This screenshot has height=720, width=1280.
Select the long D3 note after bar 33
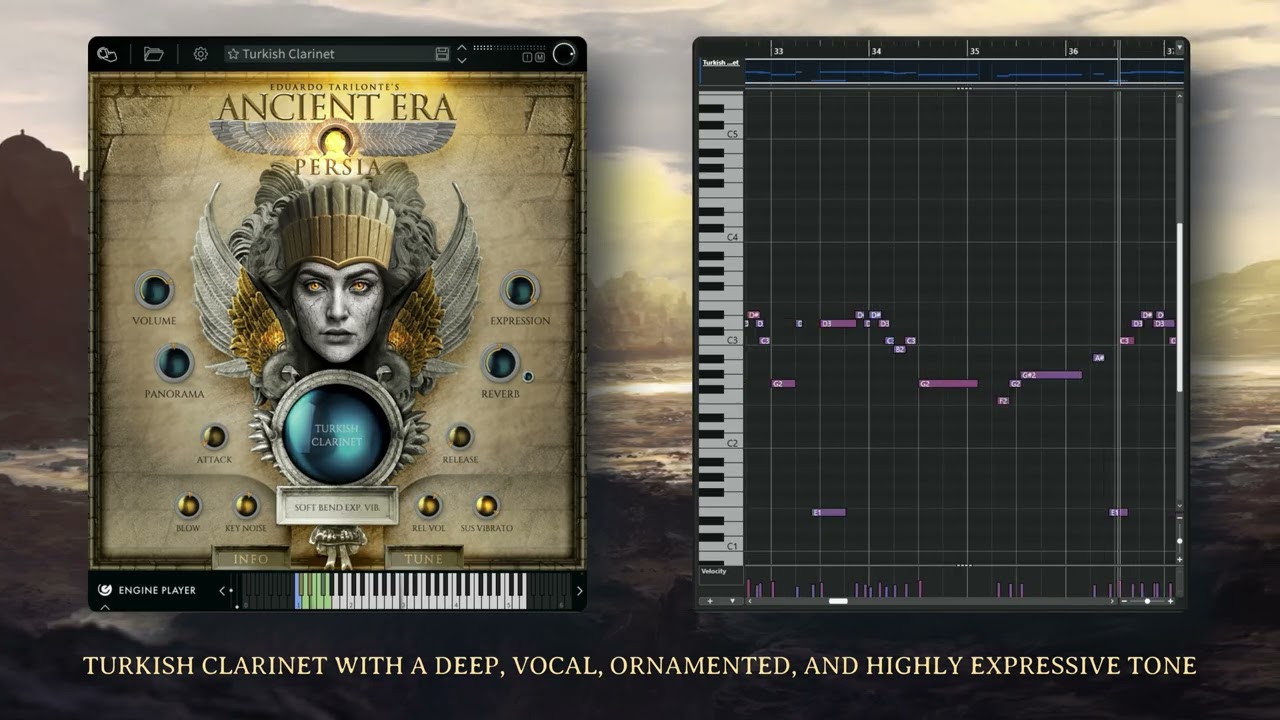(838, 324)
